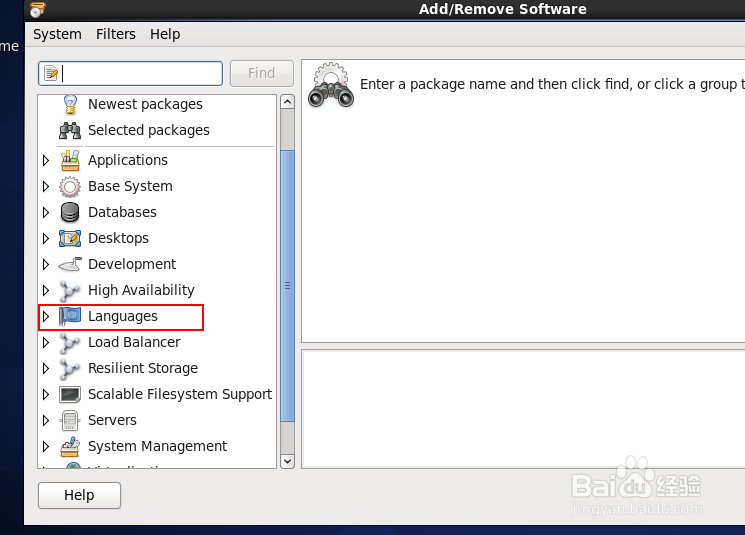Expand the System Management group
Image resolution: width=745 pixels, height=535 pixels.
[x=46, y=447]
